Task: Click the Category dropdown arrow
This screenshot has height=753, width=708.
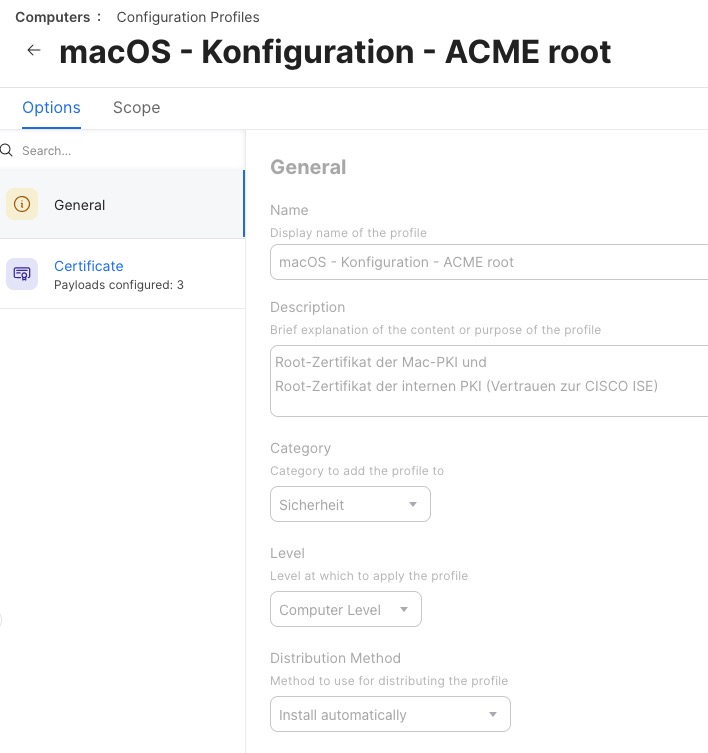Action: tap(413, 505)
